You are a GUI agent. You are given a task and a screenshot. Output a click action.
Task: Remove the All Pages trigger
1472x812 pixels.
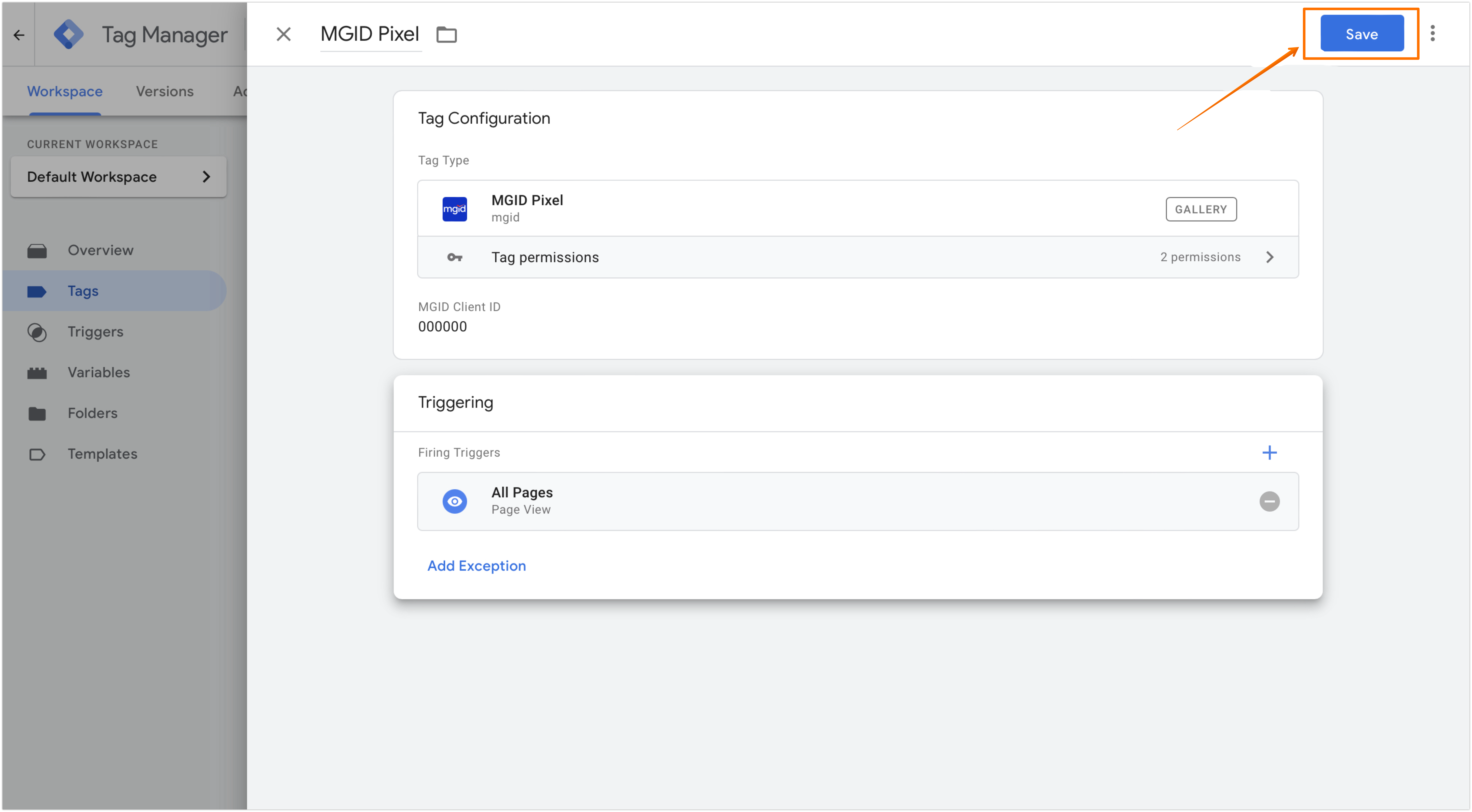click(1269, 501)
